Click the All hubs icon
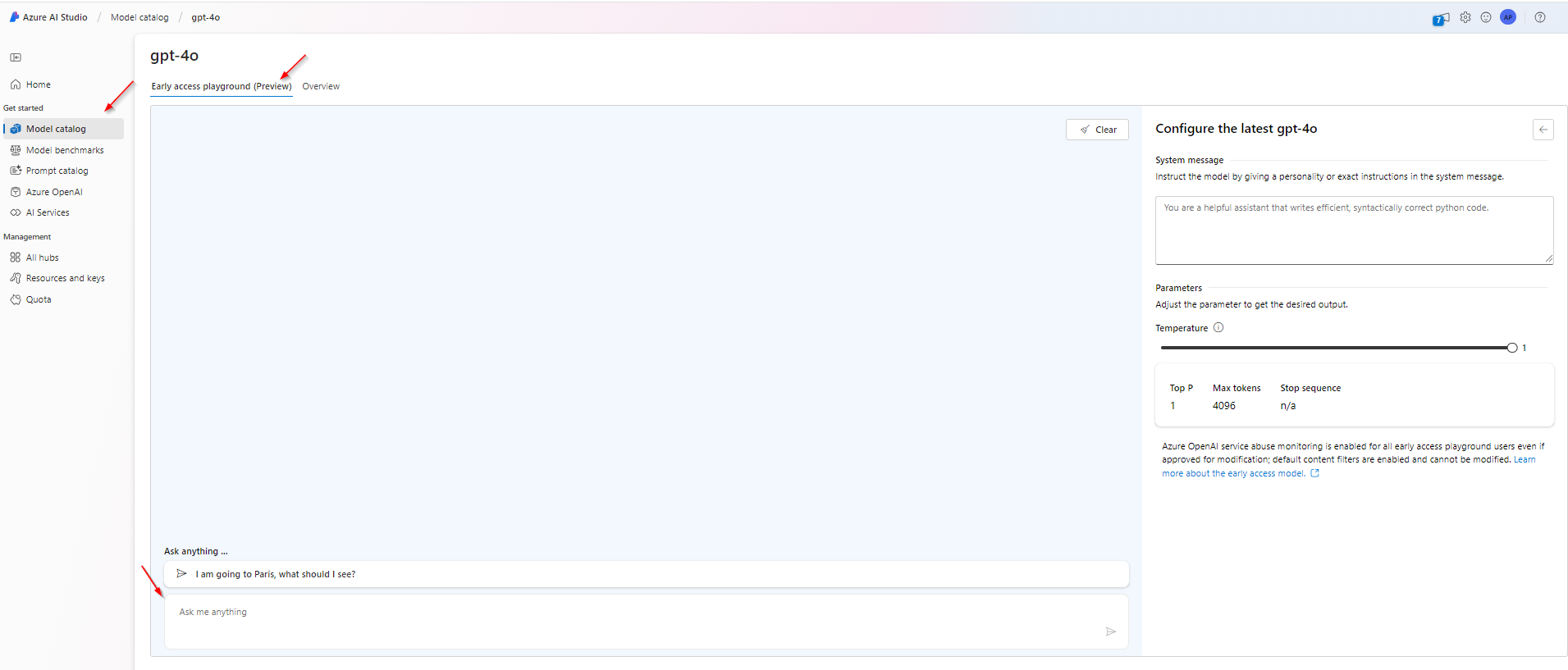This screenshot has width=1568, height=670. (16, 258)
